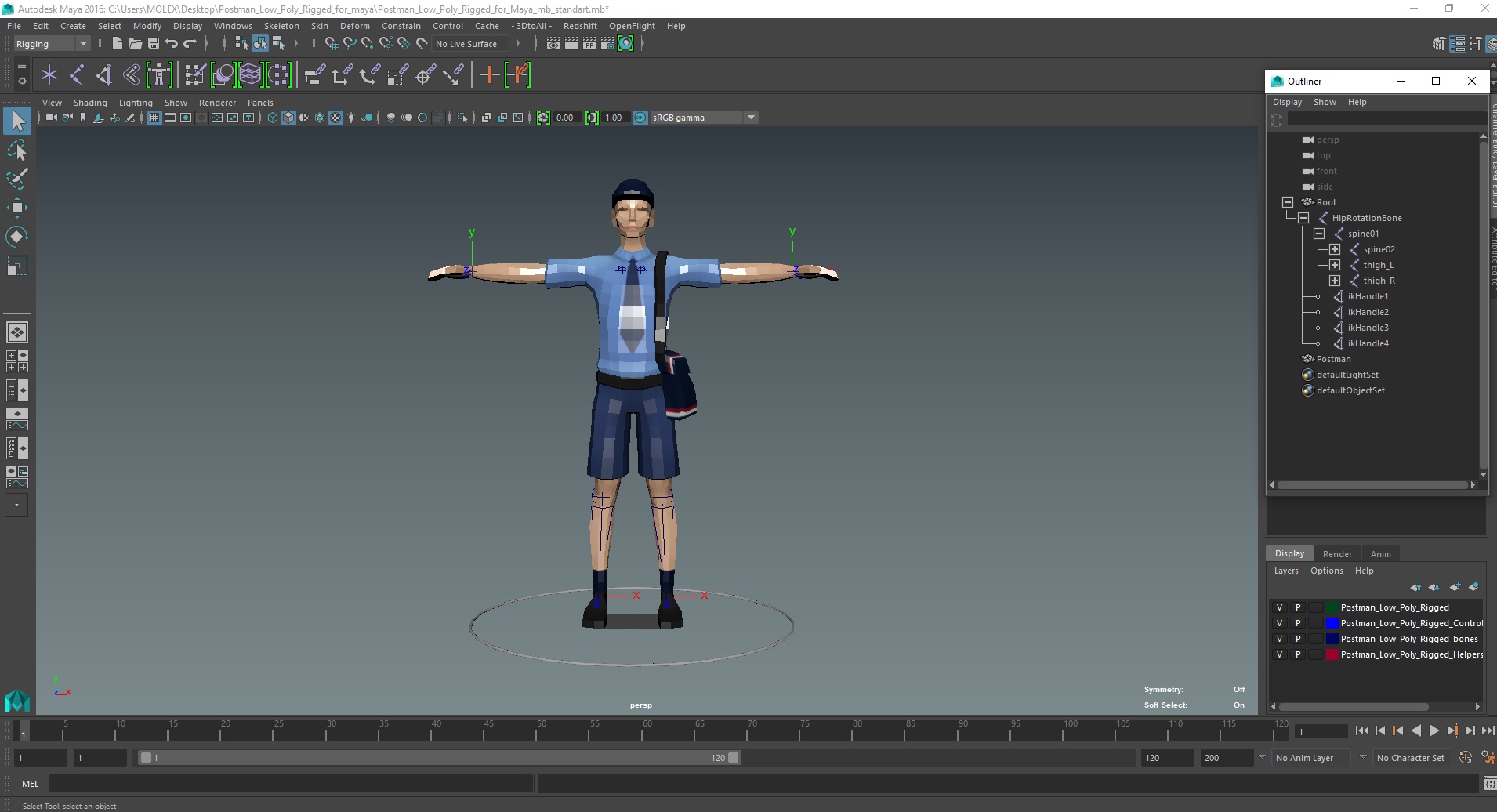
Task: Click the Set Key plus shelf icon
Action: [489, 75]
